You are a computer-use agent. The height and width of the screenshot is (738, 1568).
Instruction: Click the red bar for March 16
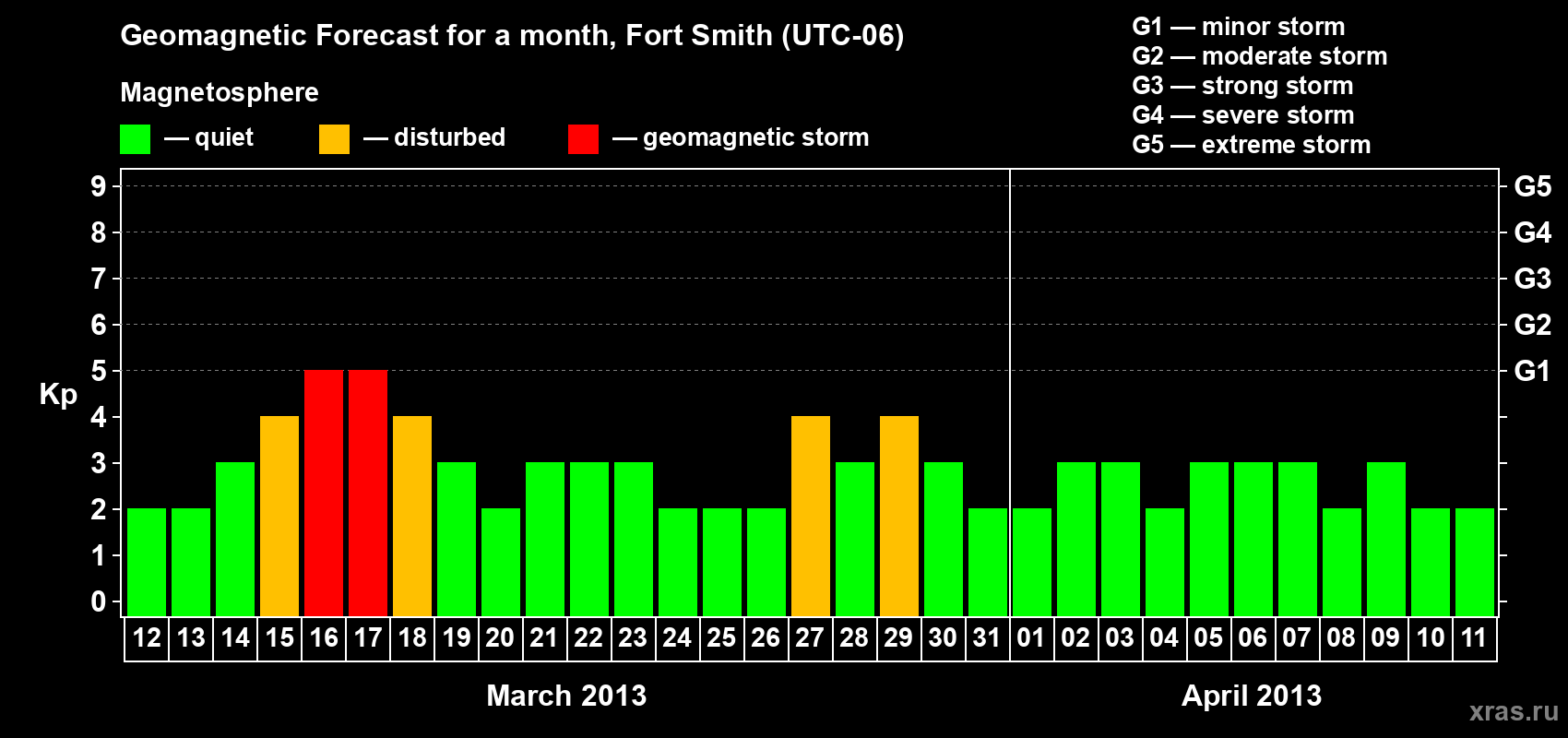coord(324,493)
